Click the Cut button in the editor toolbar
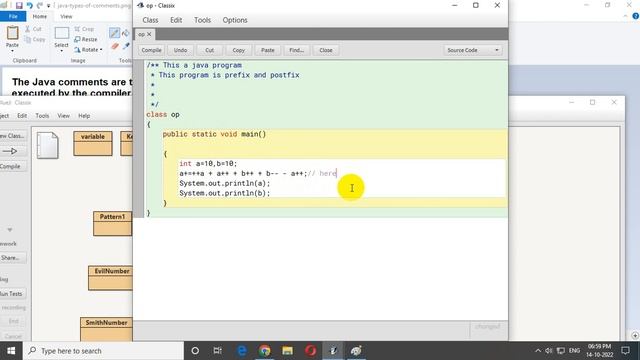 [209, 50]
